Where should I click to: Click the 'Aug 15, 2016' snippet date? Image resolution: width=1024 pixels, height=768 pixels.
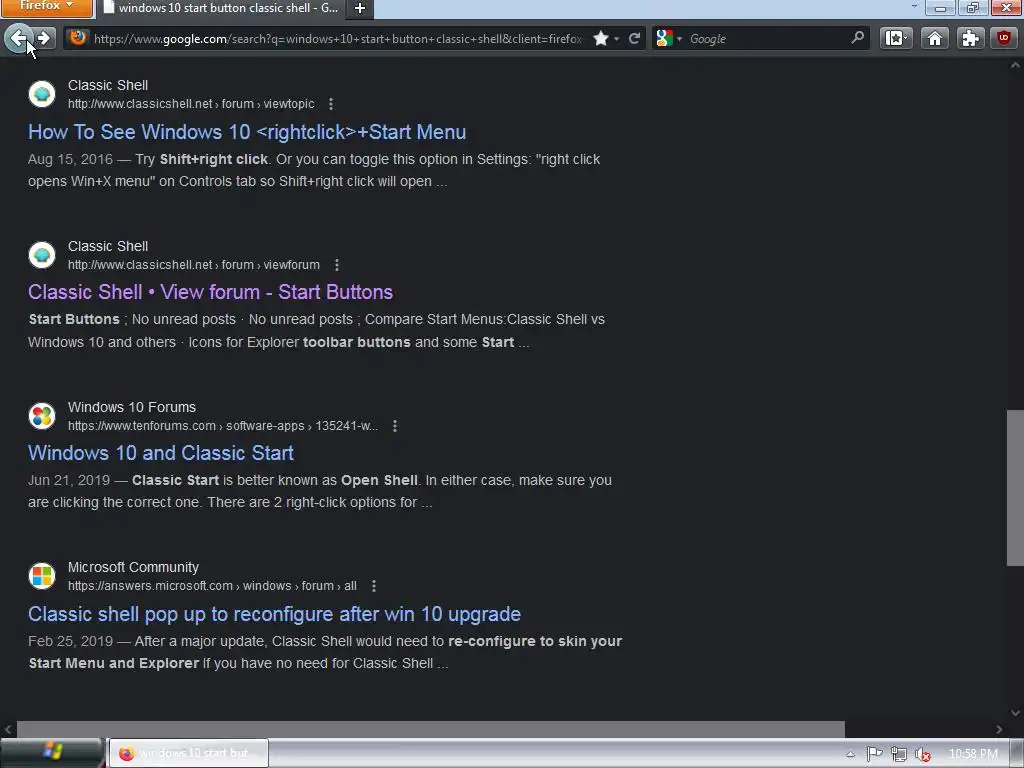coord(70,159)
